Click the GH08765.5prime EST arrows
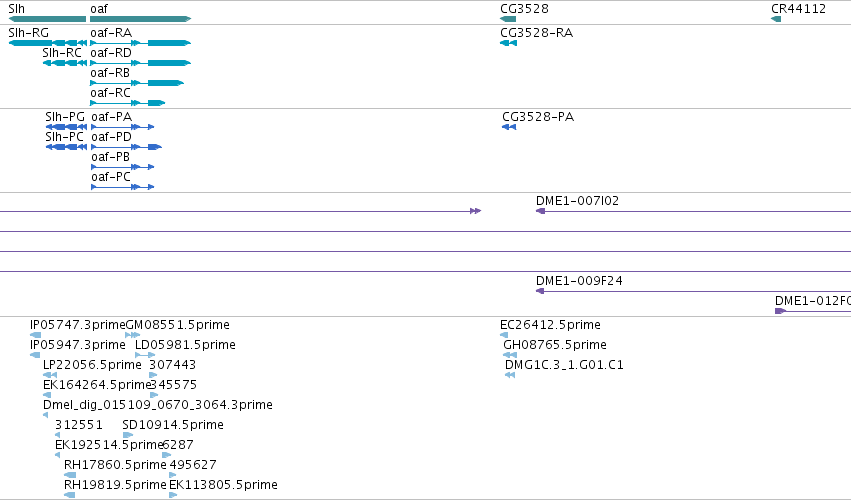 [510, 356]
